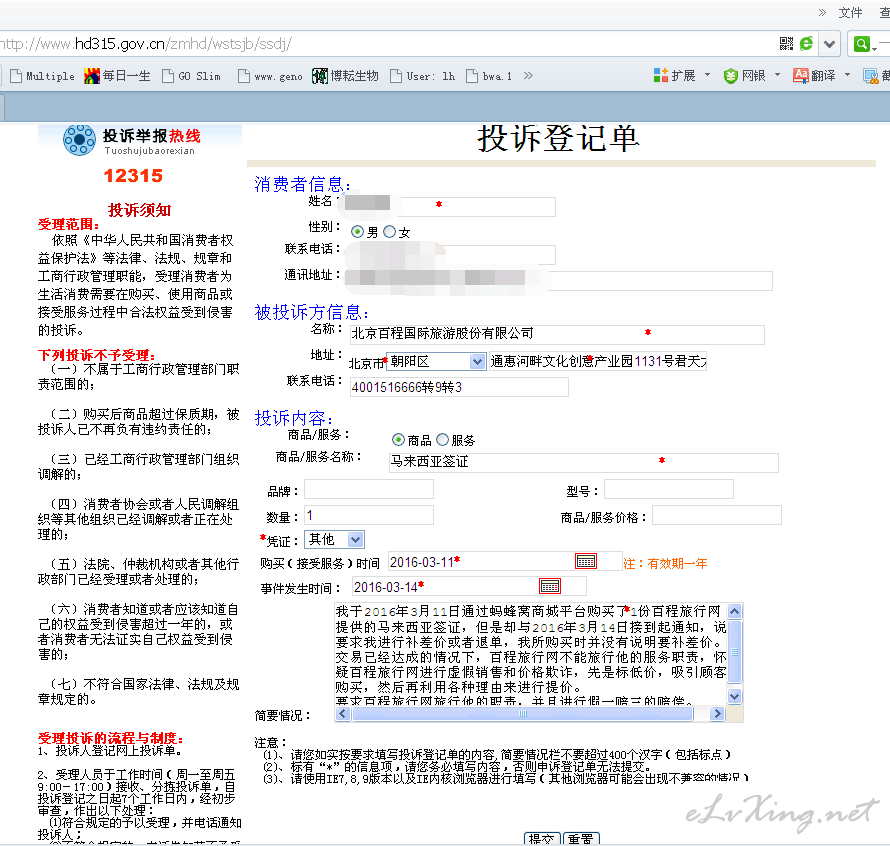The width and height of the screenshot is (890, 846).
Task: Expand the arrow beside 翻译
Action: tap(847, 75)
